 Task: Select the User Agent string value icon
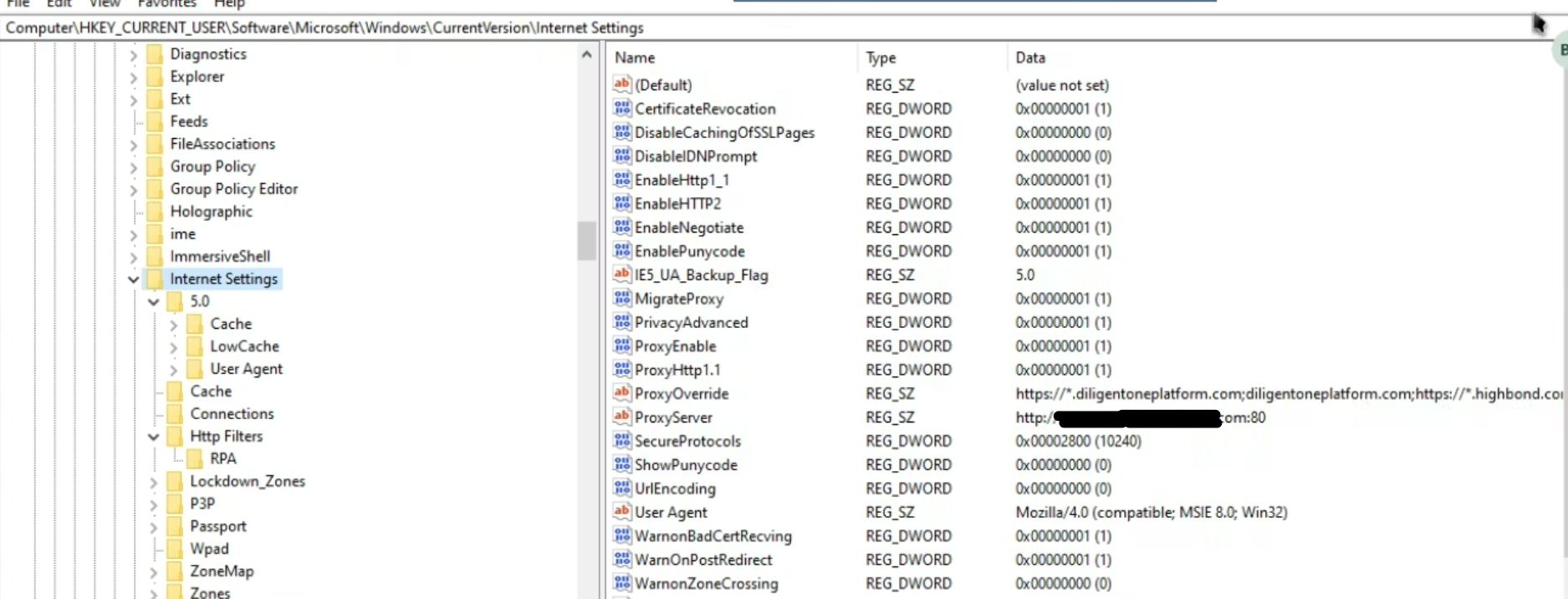click(622, 511)
